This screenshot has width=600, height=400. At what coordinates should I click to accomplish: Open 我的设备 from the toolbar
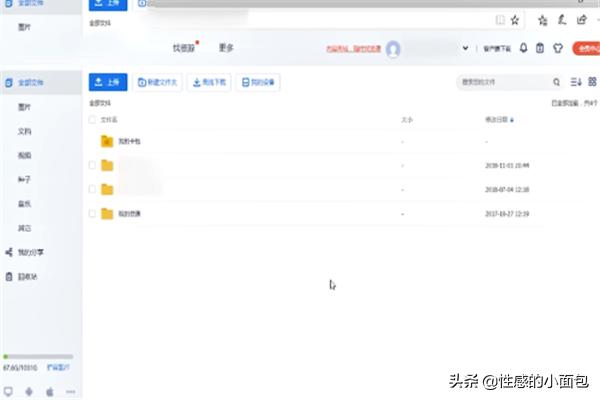(x=256, y=82)
